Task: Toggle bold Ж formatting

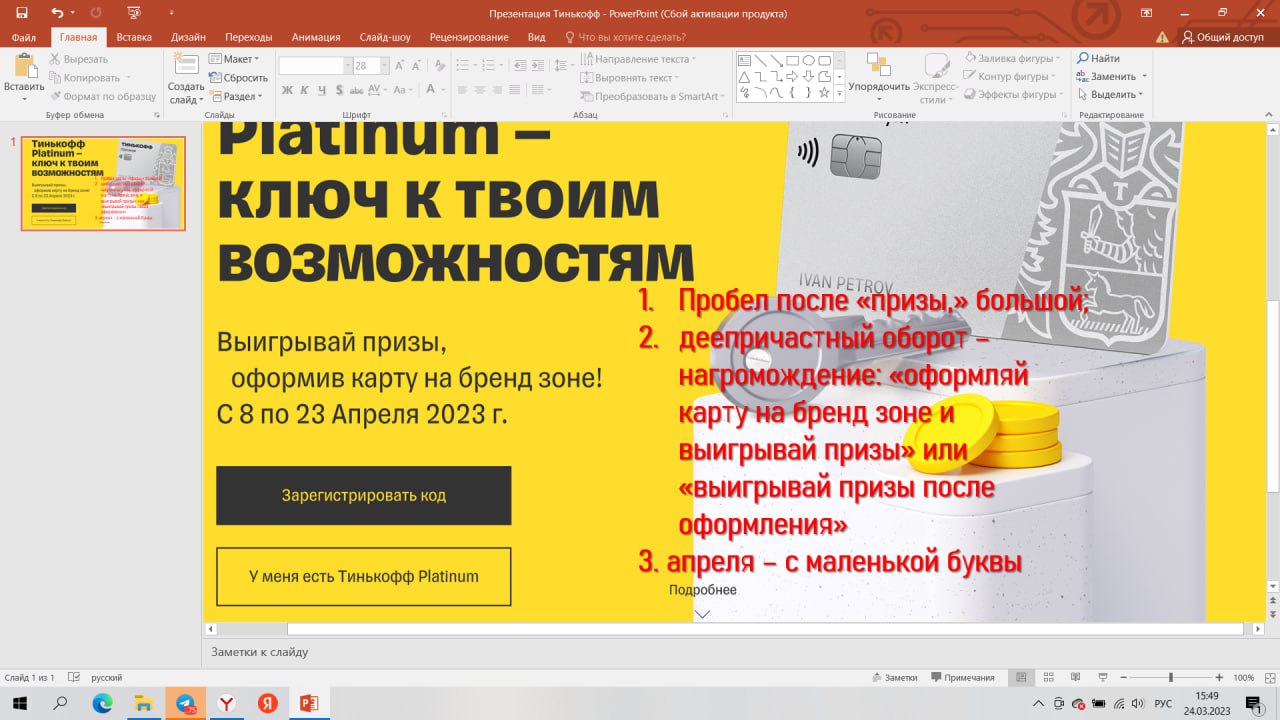Action: 287,91
